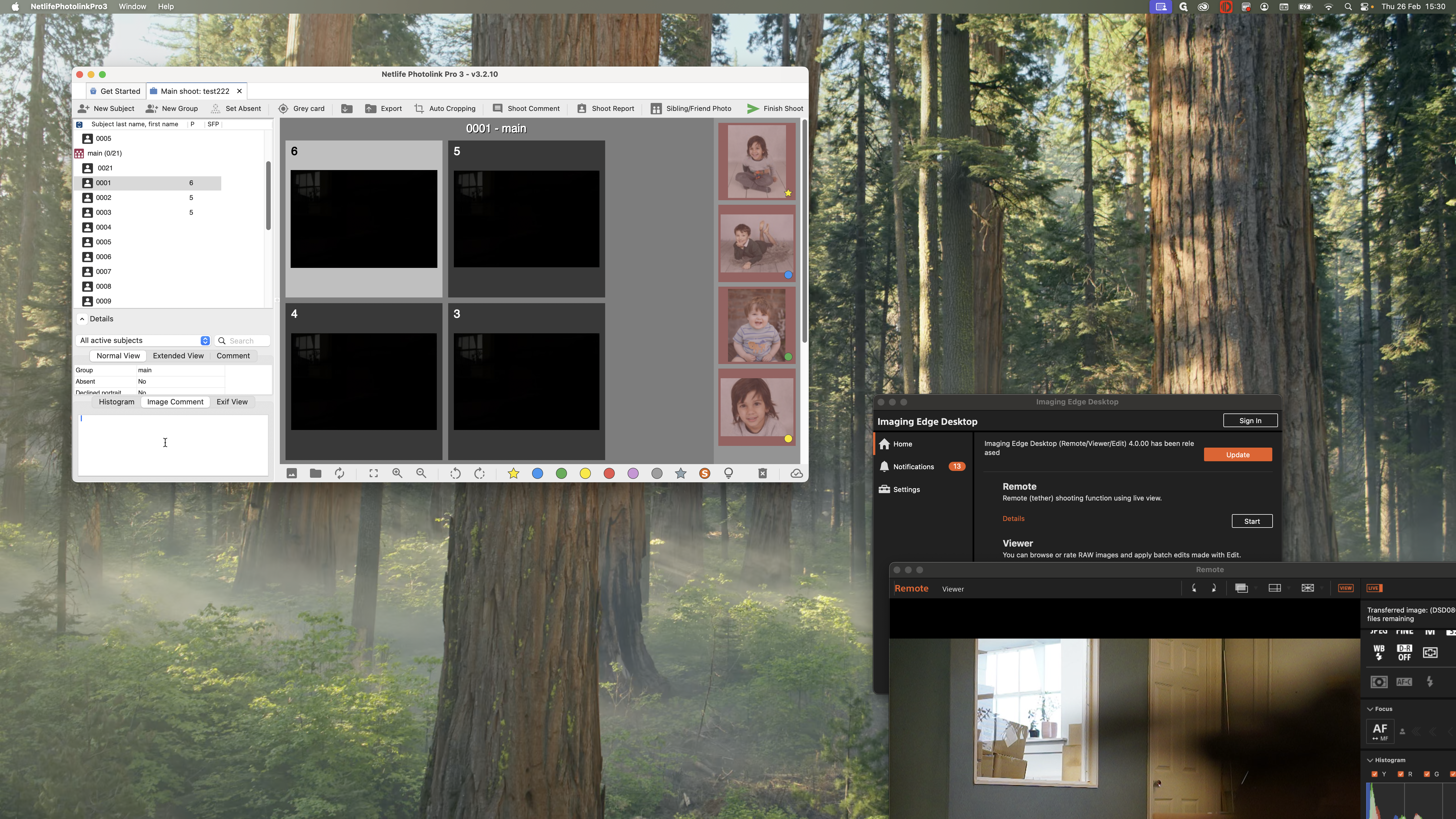Click the delete image trash icon

762,474
